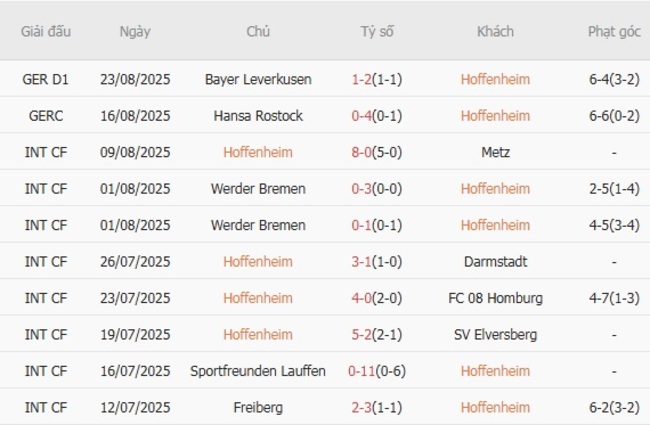Screen dimensions: 650x425
Task: Click the Ngày column header
Action: point(135,31)
